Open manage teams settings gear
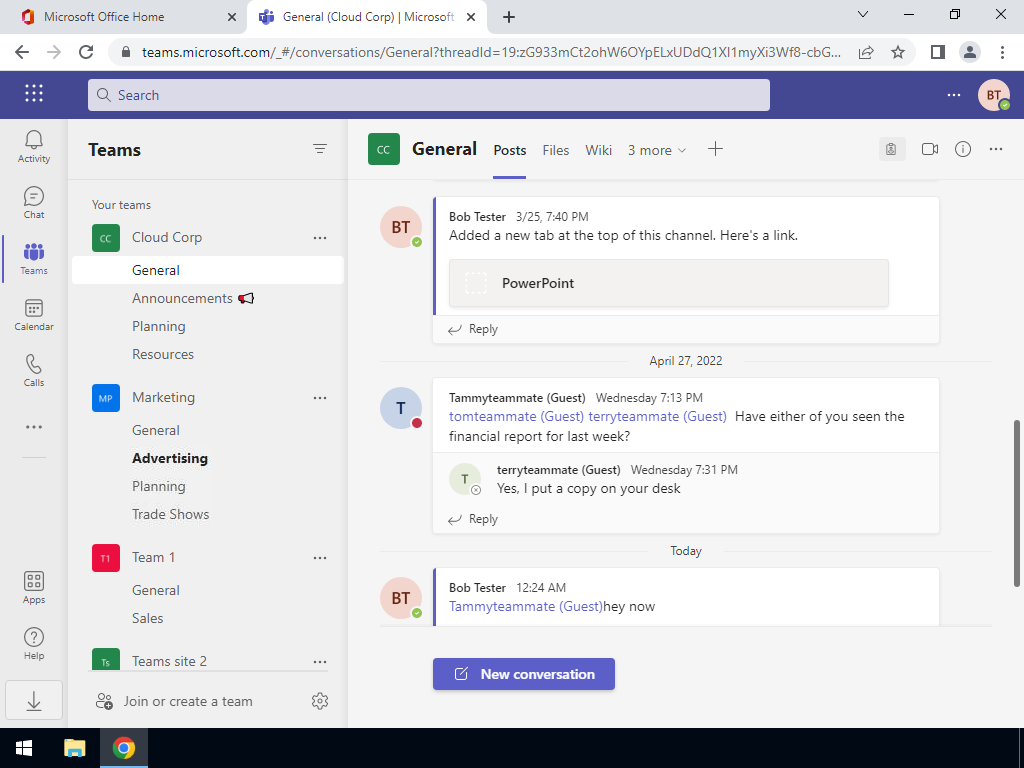Image resolution: width=1024 pixels, height=768 pixels. click(320, 701)
